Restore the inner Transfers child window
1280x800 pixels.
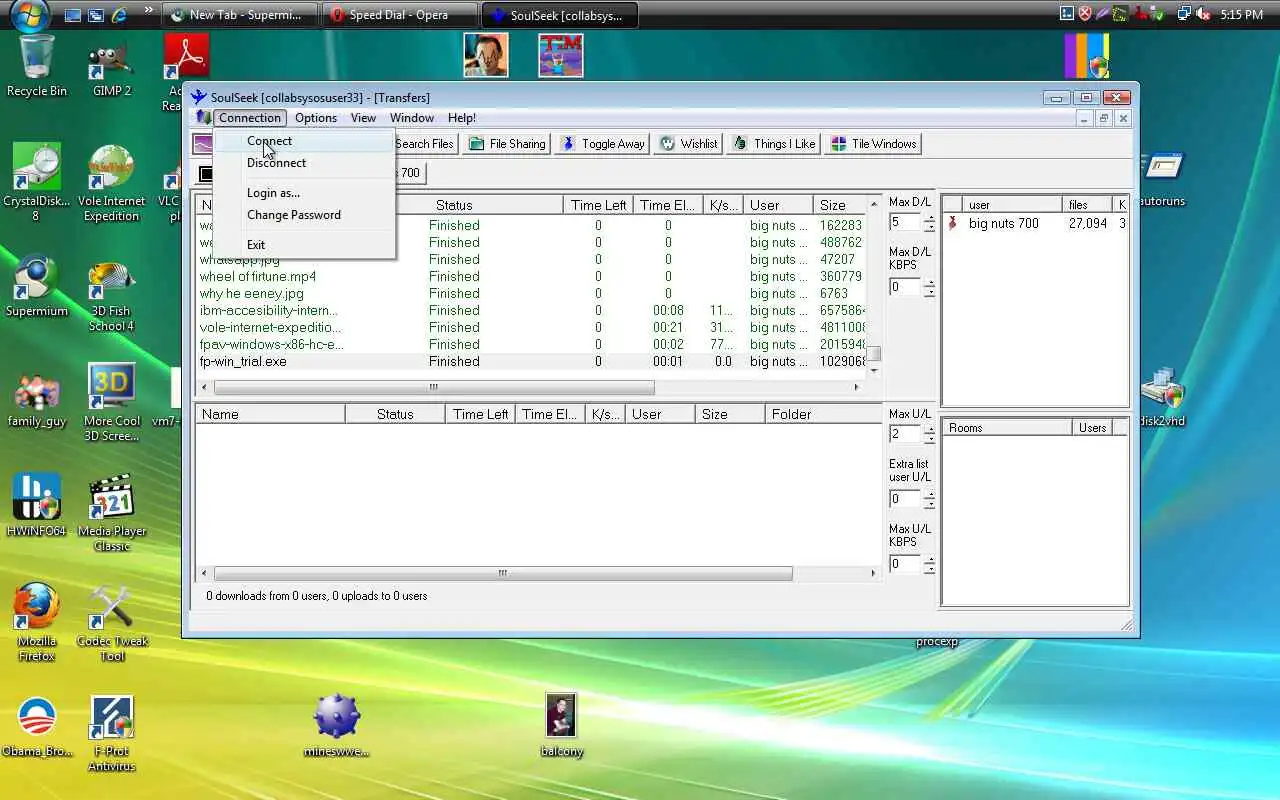coord(1104,118)
